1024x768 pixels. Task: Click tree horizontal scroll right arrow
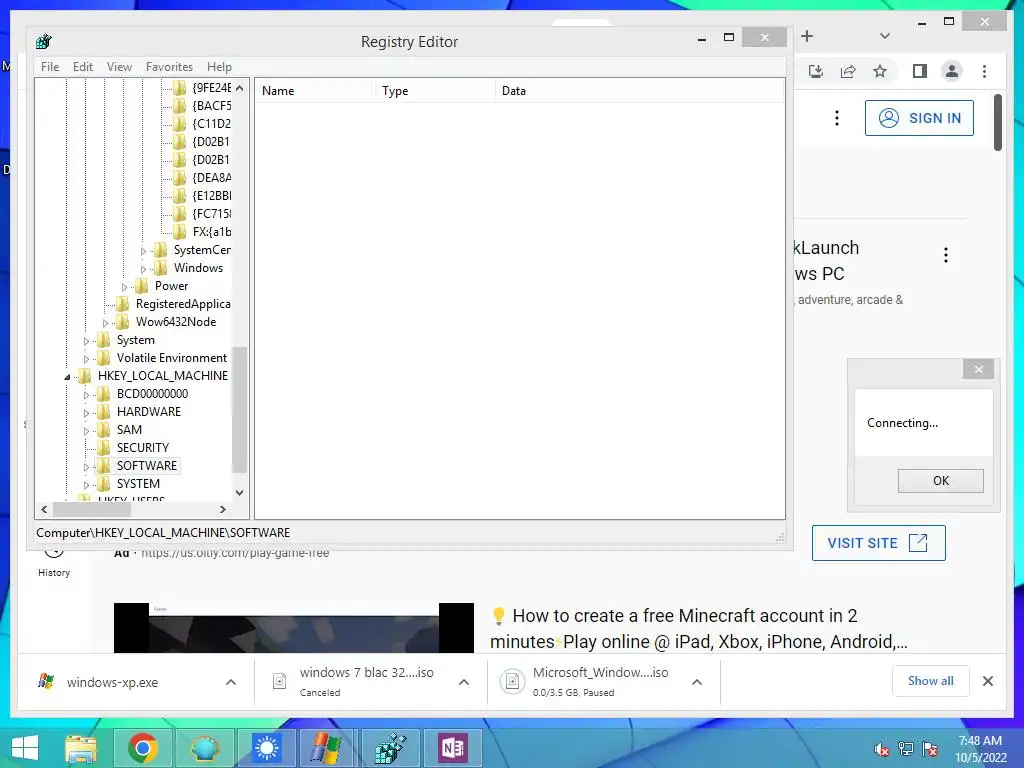(223, 509)
